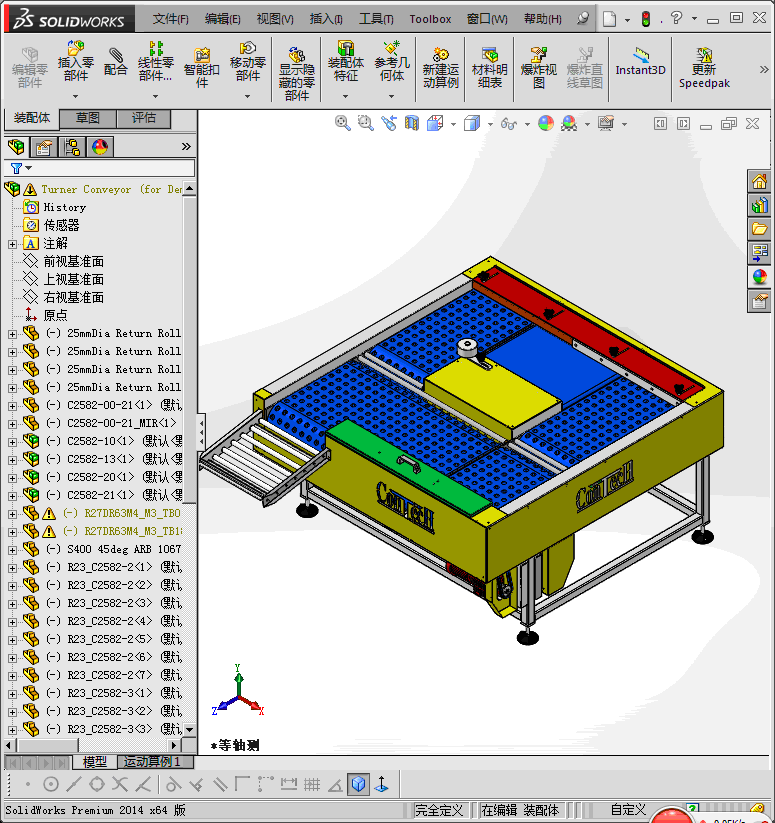Expand the C2582-10<1> component node
This screenshot has height=823, width=775.
(x=12, y=442)
